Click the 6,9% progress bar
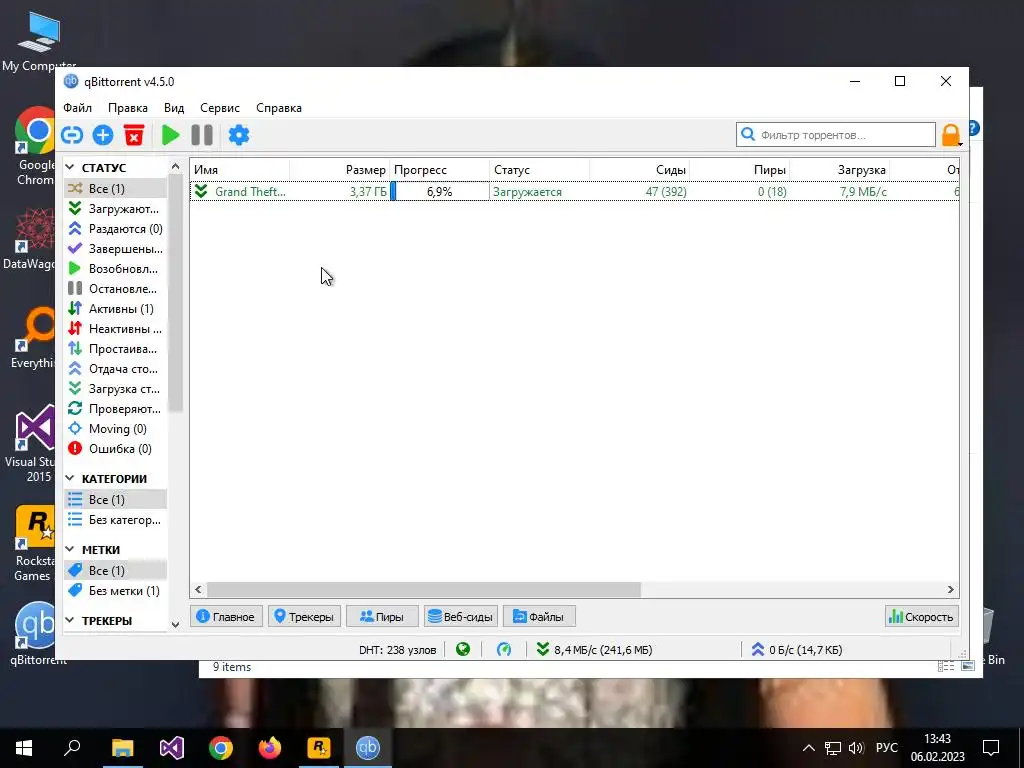The height and width of the screenshot is (768, 1024). 440,191
